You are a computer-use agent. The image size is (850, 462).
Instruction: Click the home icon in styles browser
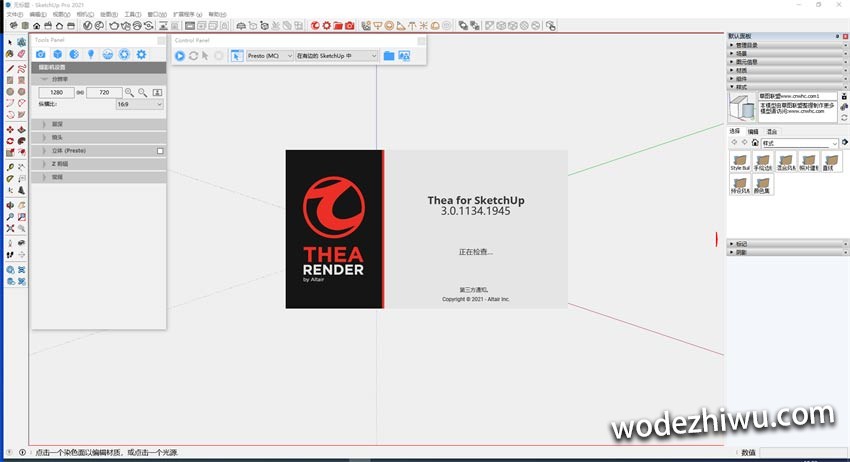coord(755,143)
